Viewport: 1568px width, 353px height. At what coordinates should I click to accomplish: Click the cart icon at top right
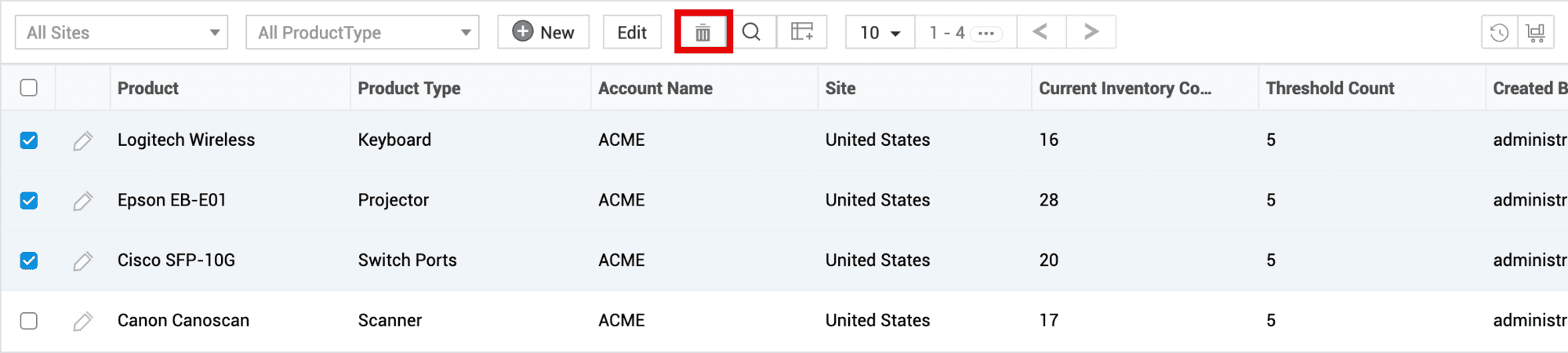pyautogui.click(x=1536, y=33)
